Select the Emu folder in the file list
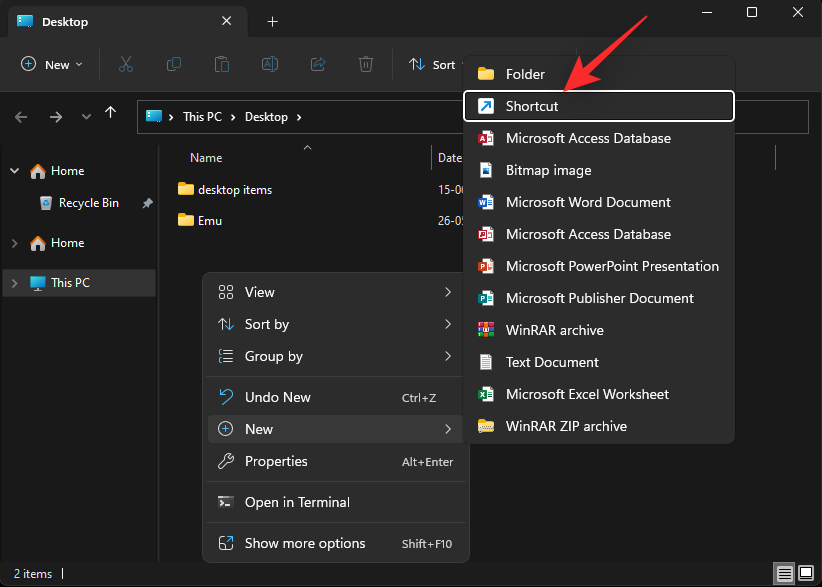Image resolution: width=822 pixels, height=587 pixels. [x=207, y=220]
